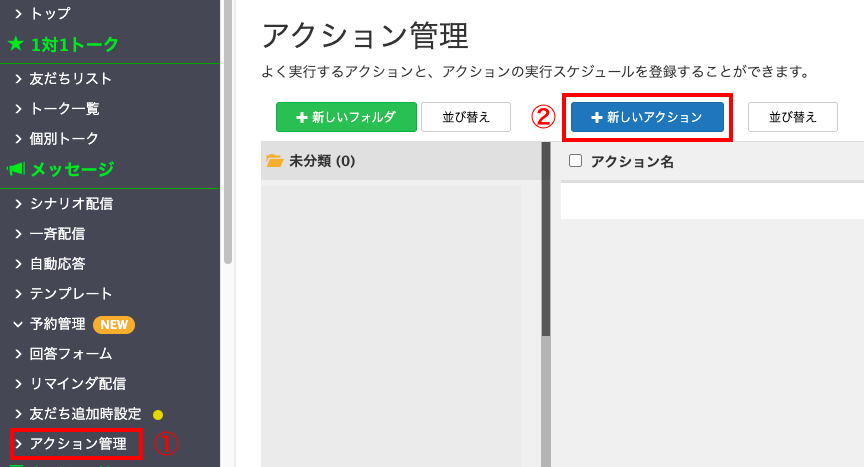Click the 1対1トーク section header
Screen dimensions: 864x467
click(74, 44)
